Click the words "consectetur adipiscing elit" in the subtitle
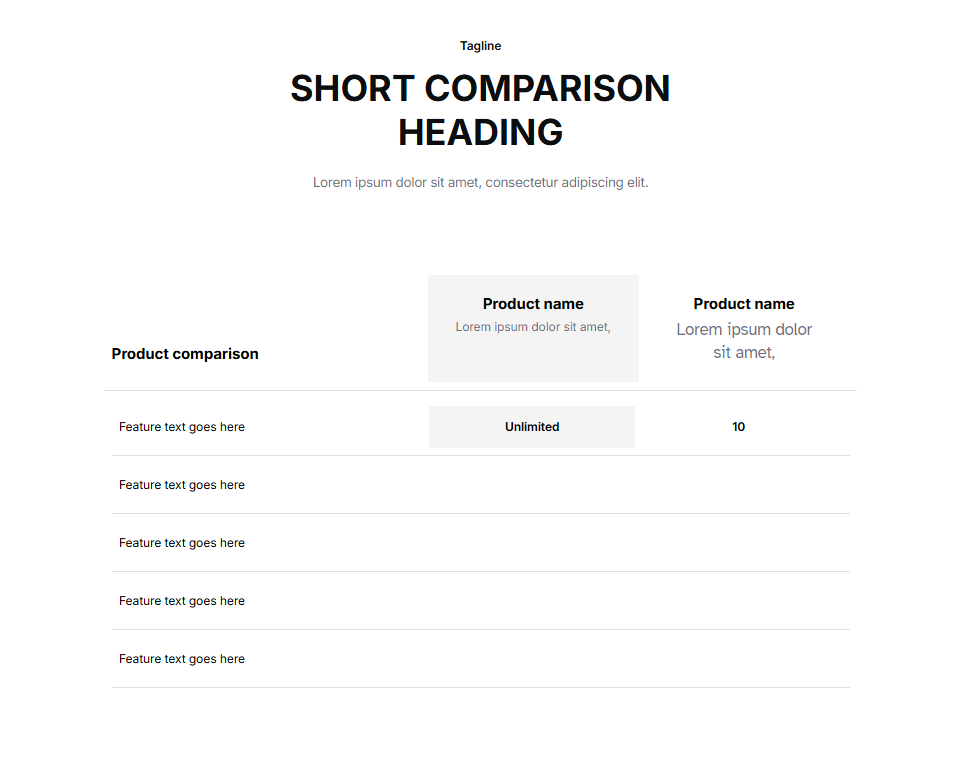979x759 pixels. click(566, 183)
